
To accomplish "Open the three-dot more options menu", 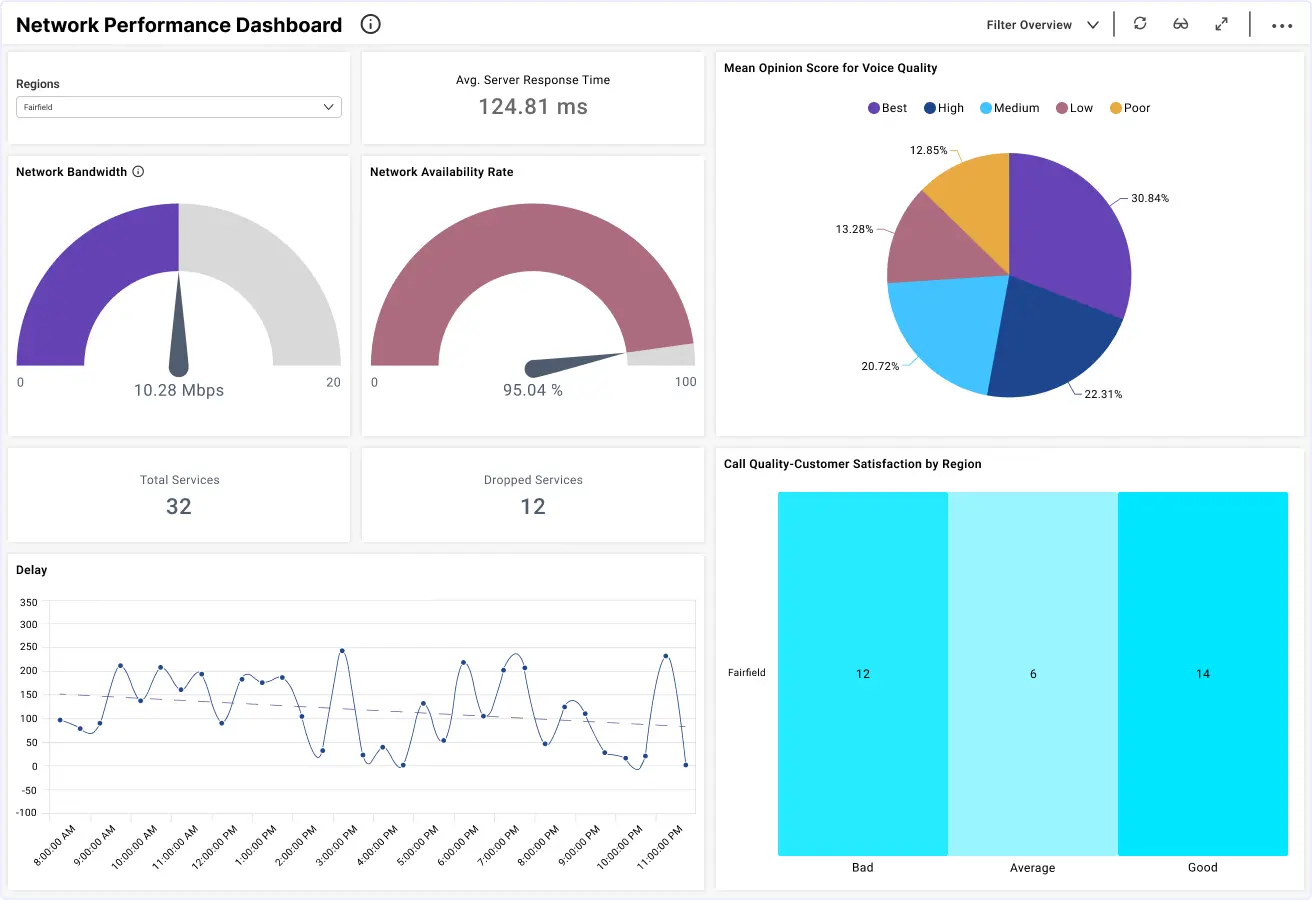I will pyautogui.click(x=1282, y=26).
